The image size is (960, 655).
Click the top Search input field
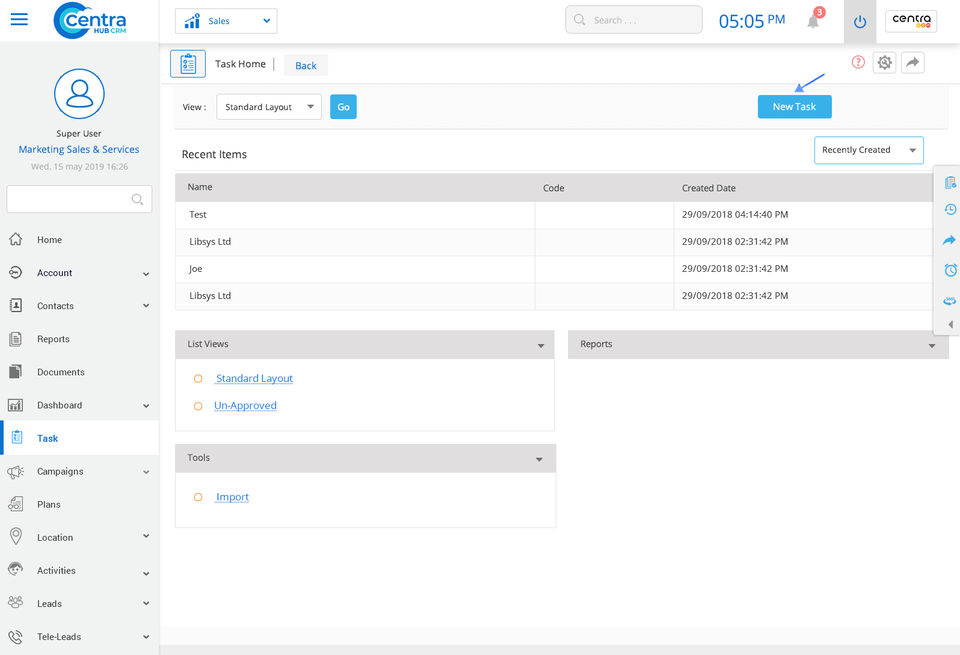(634, 20)
